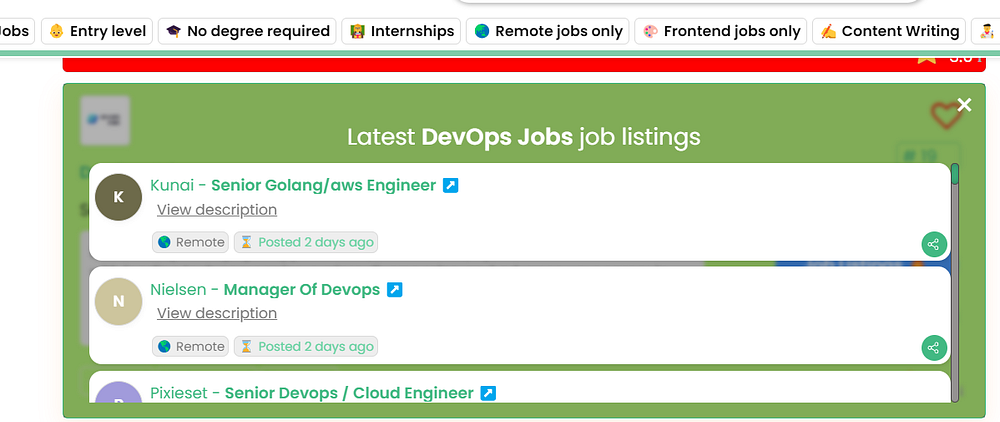Expand Nielsen job View description

coord(217,314)
